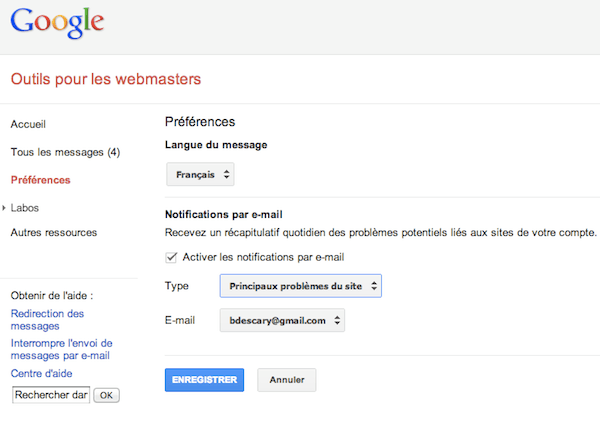Open 'Tous les messages (4)'

click(65, 152)
